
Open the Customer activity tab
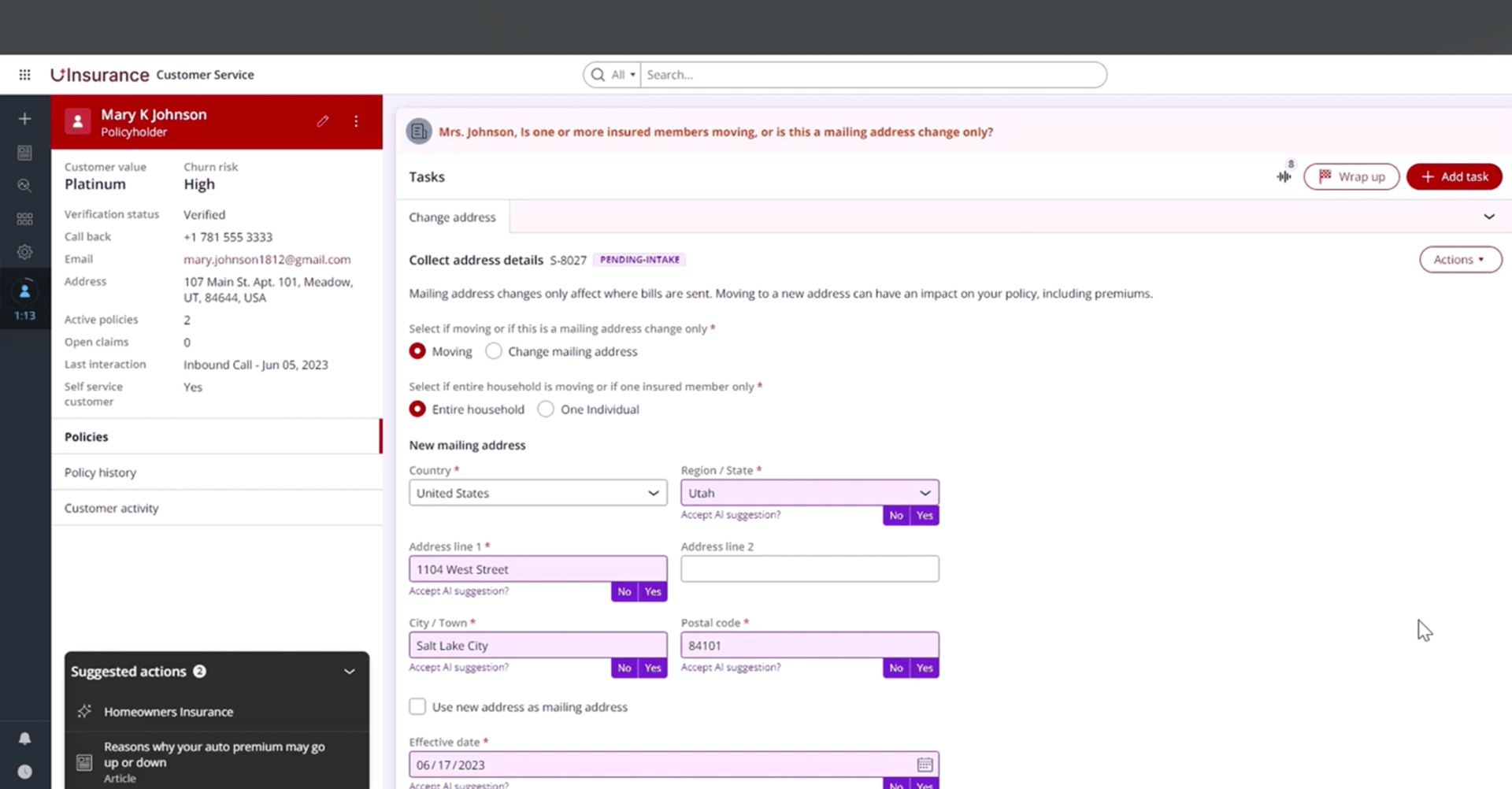tap(111, 509)
